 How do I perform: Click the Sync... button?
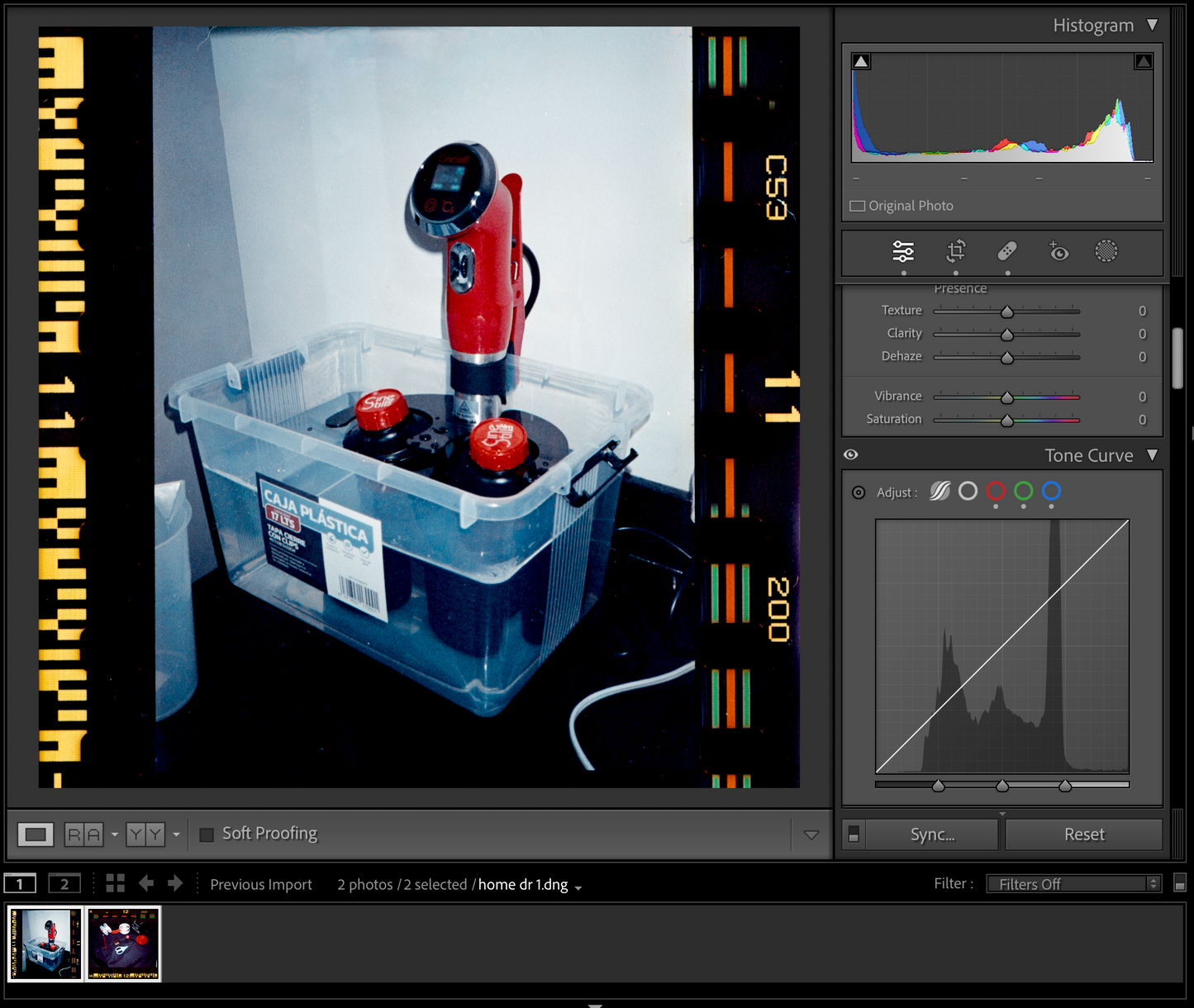(932, 834)
